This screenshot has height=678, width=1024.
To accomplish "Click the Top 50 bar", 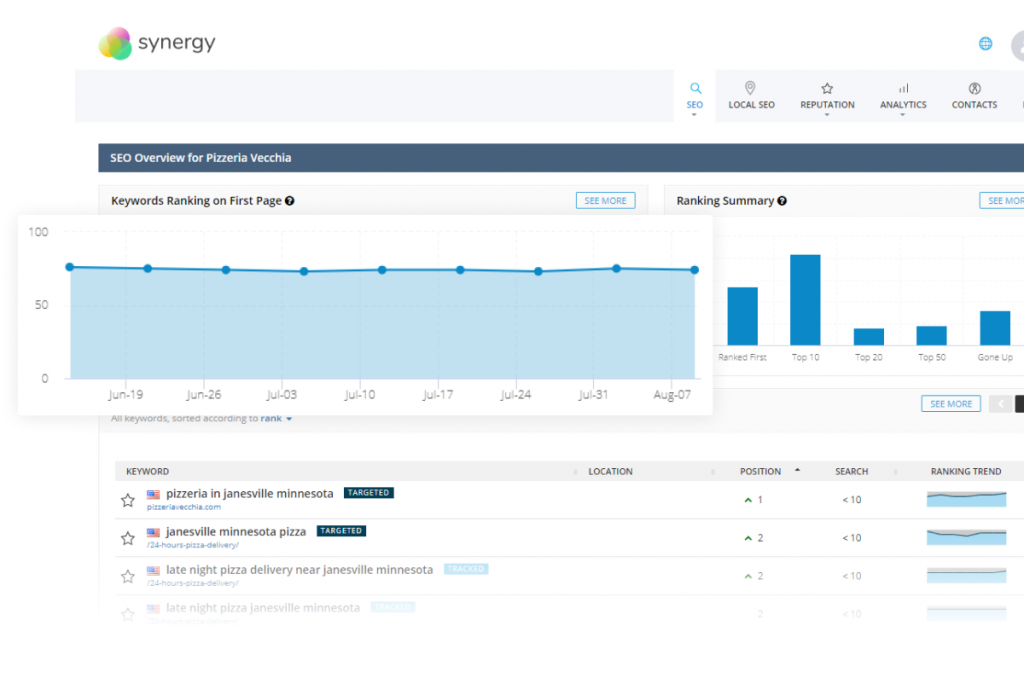I will click(931, 336).
